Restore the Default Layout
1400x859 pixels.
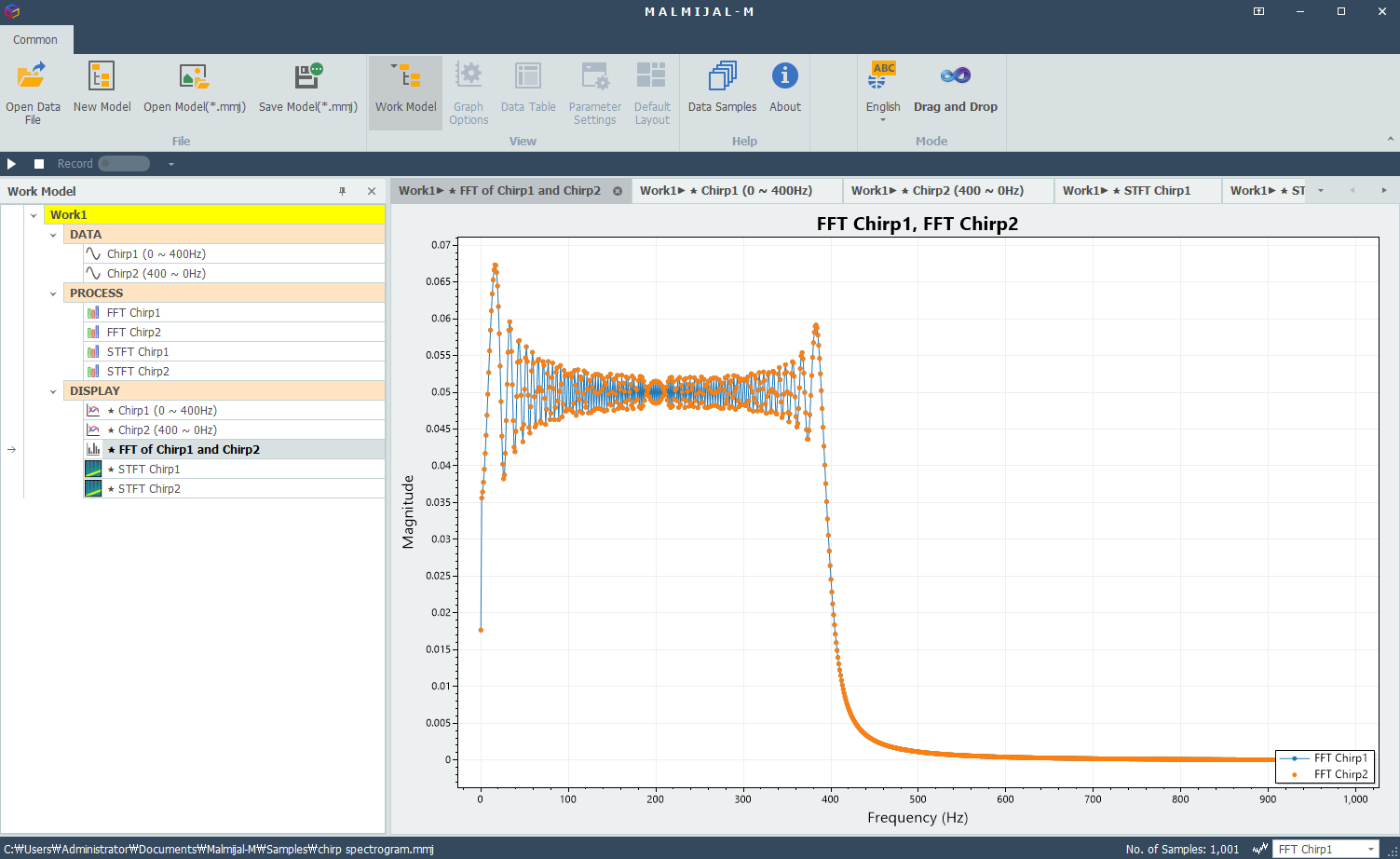tap(652, 92)
